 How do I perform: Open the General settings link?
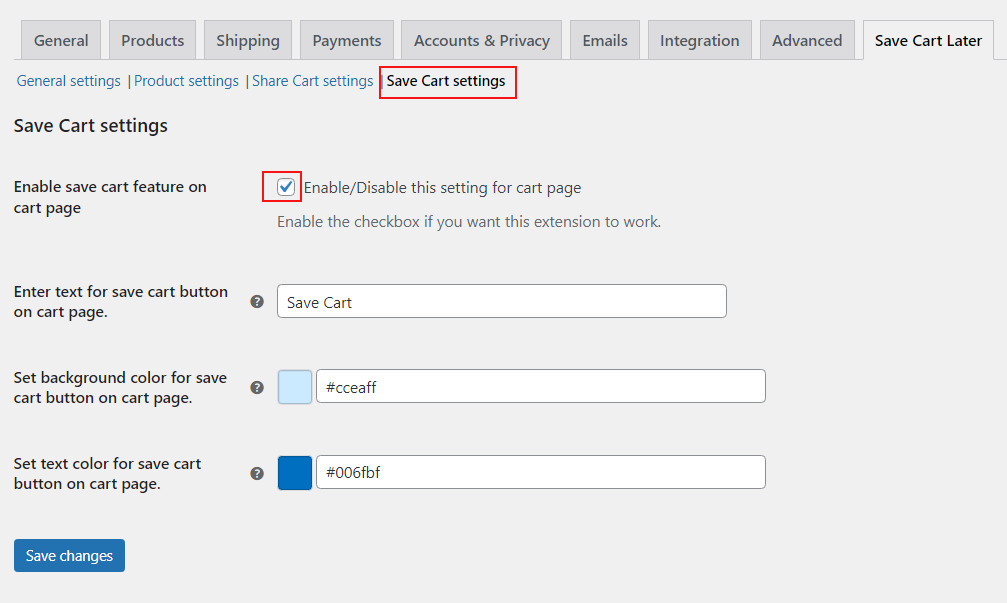(68, 81)
